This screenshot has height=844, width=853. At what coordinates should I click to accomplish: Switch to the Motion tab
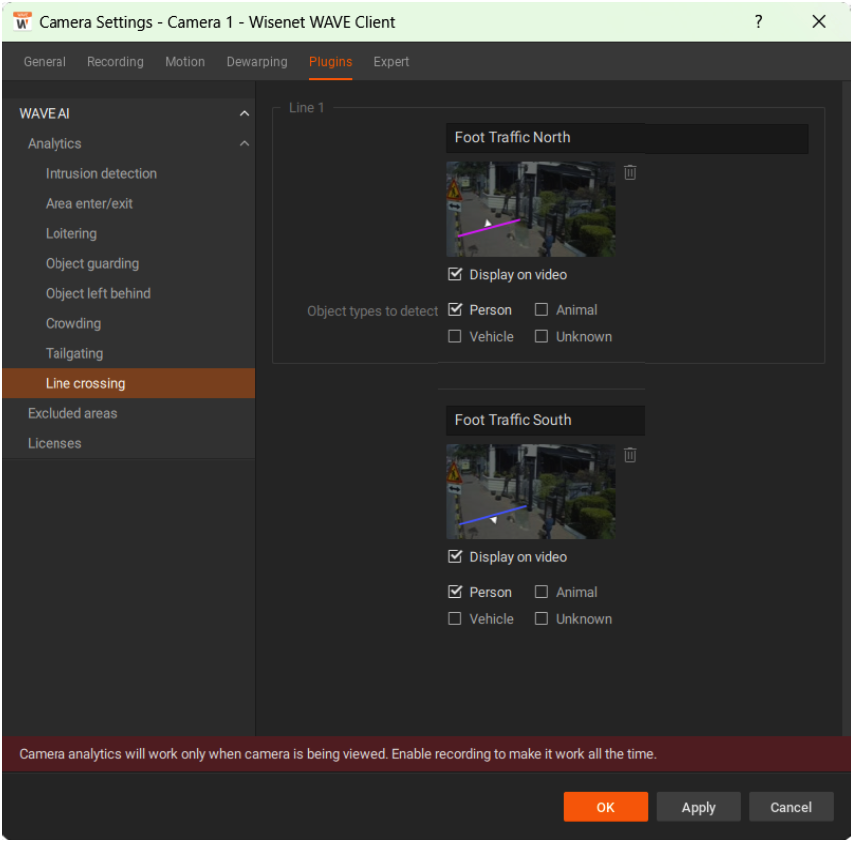[185, 61]
